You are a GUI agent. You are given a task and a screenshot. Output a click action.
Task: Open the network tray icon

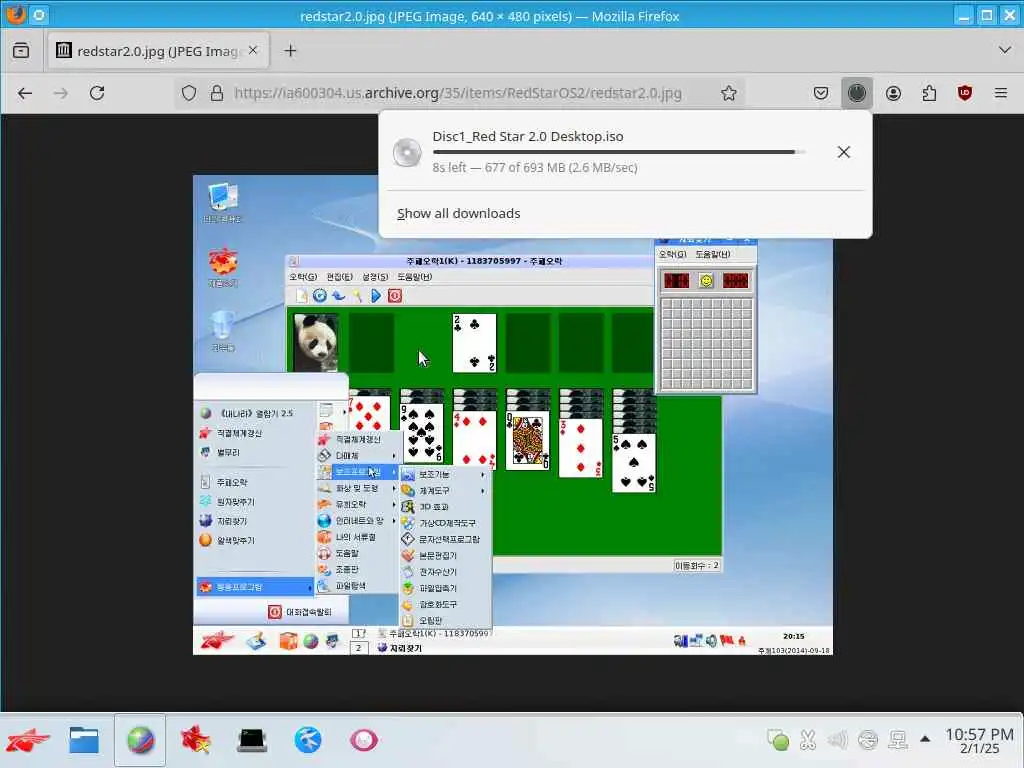point(868,740)
